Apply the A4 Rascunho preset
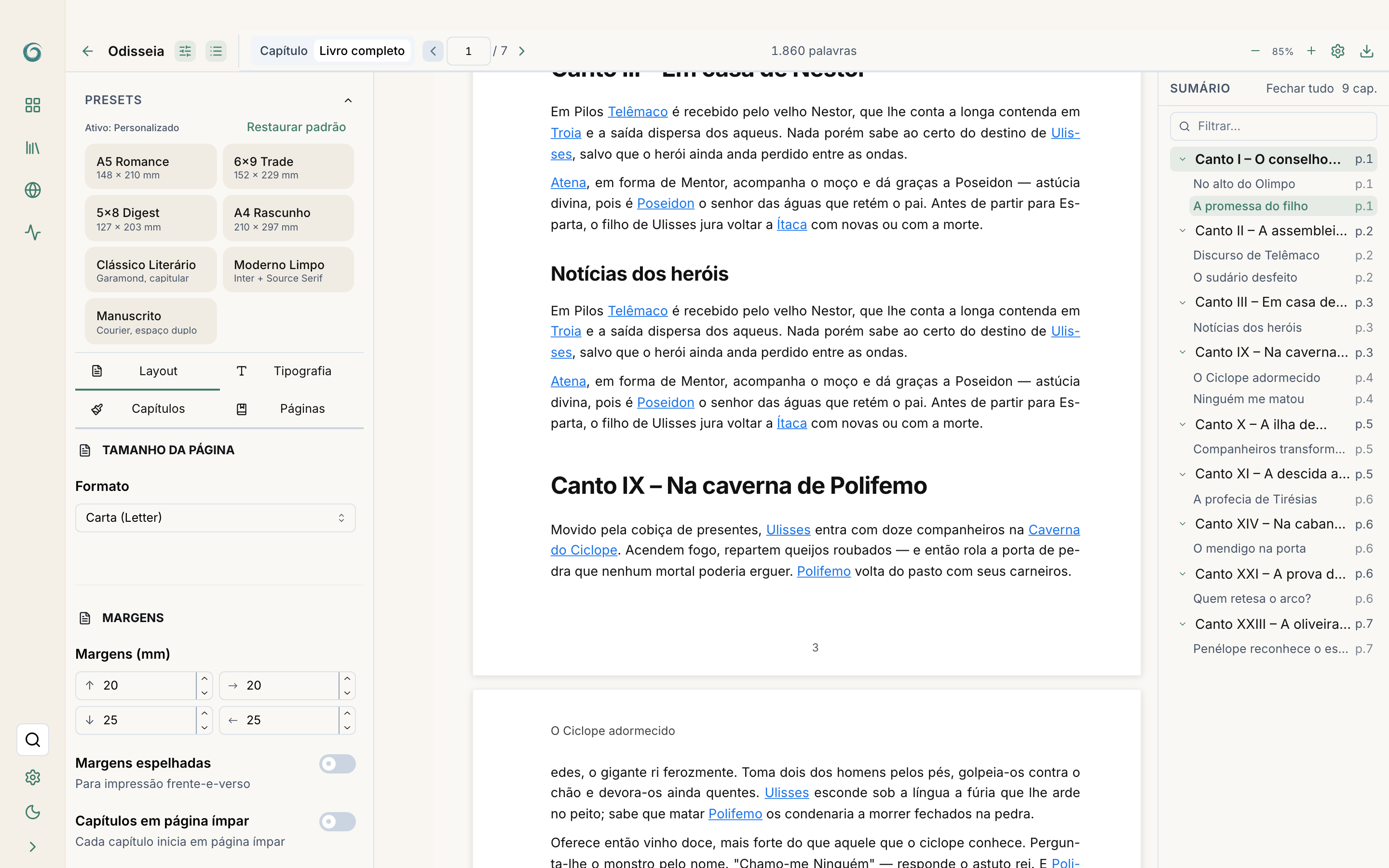1389x868 pixels. tap(288, 218)
